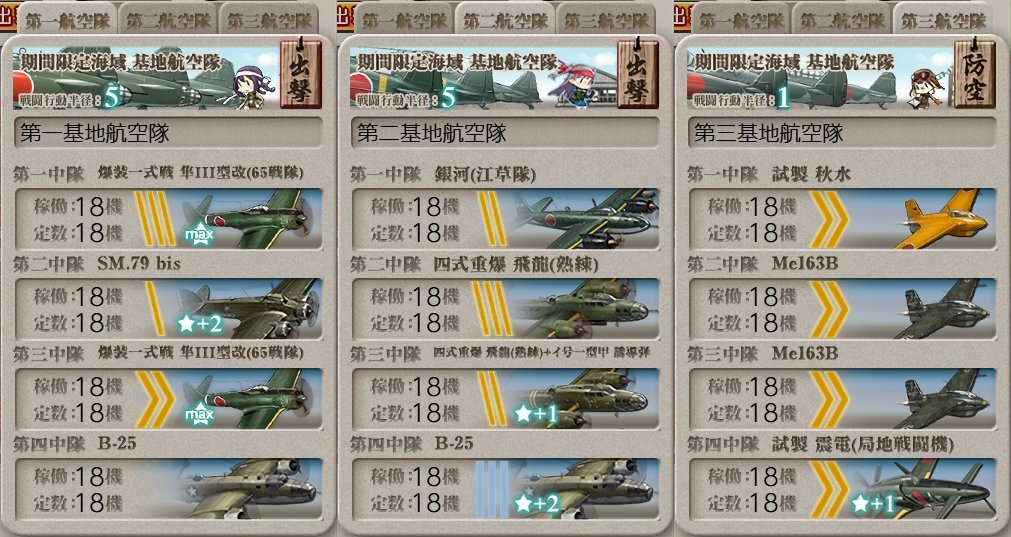The width and height of the screenshot is (1011, 537).
Task: Select 試製 秋水 orange rocket fighter slot
Action: (842, 219)
